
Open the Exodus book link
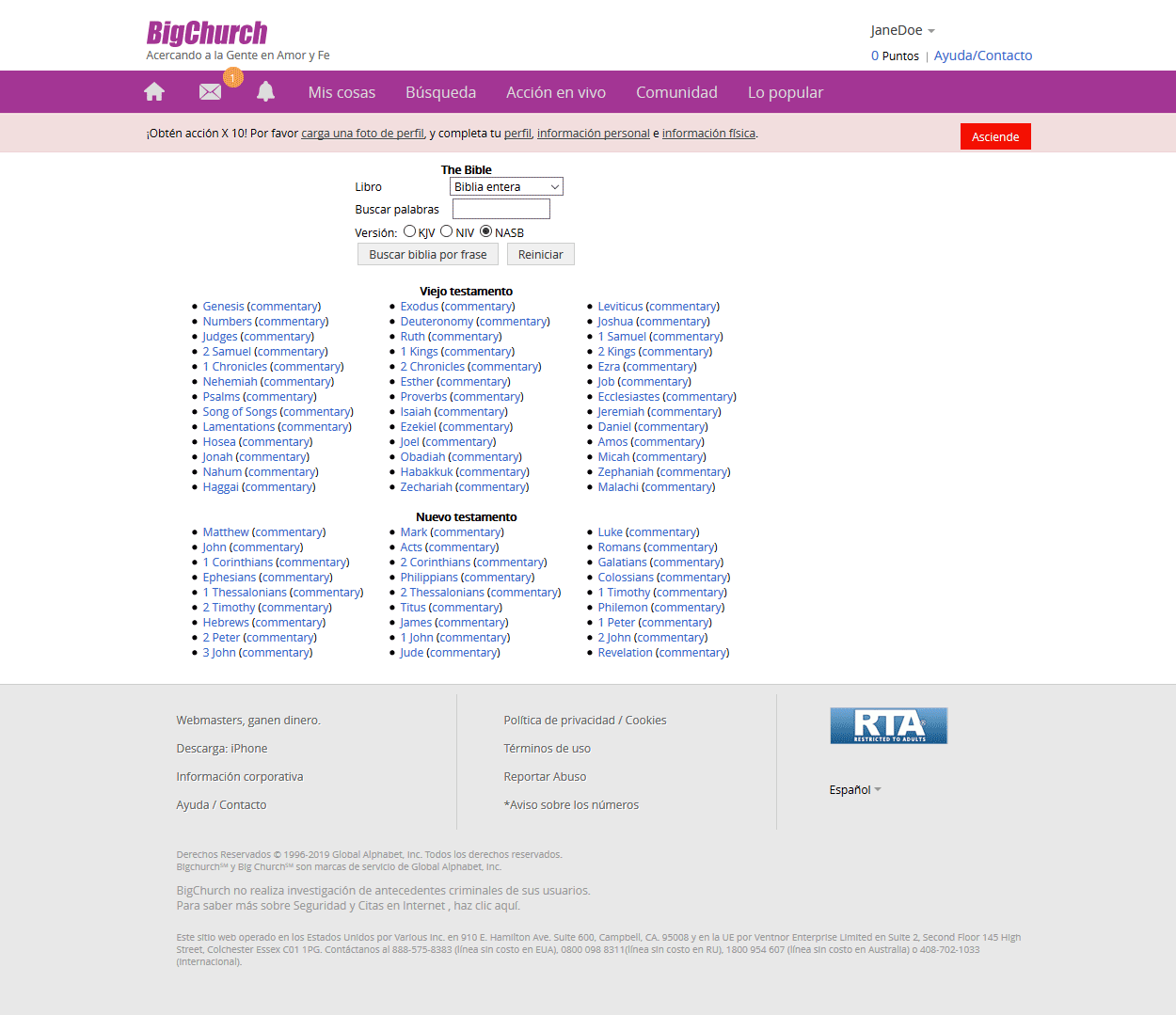coord(420,307)
